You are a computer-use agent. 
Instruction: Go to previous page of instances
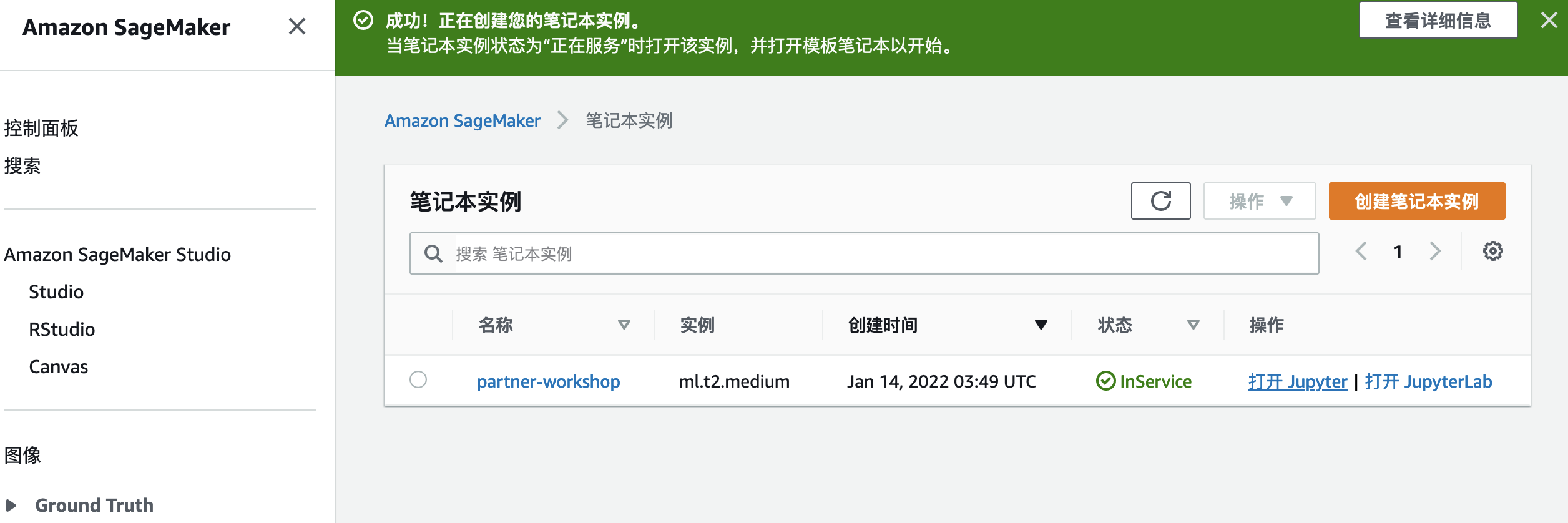1361,252
